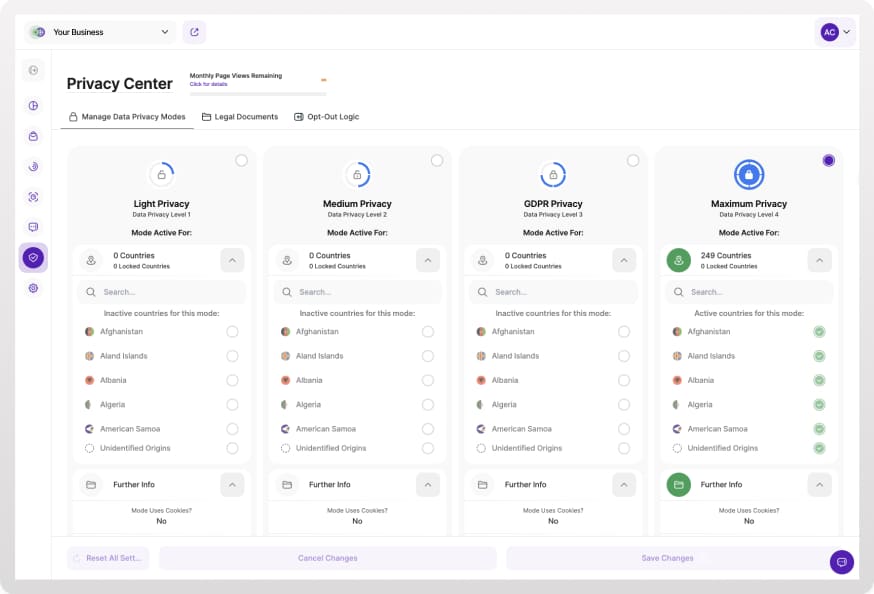
Task: Switch to the Opt-Out Logic tab
Action: coord(326,117)
